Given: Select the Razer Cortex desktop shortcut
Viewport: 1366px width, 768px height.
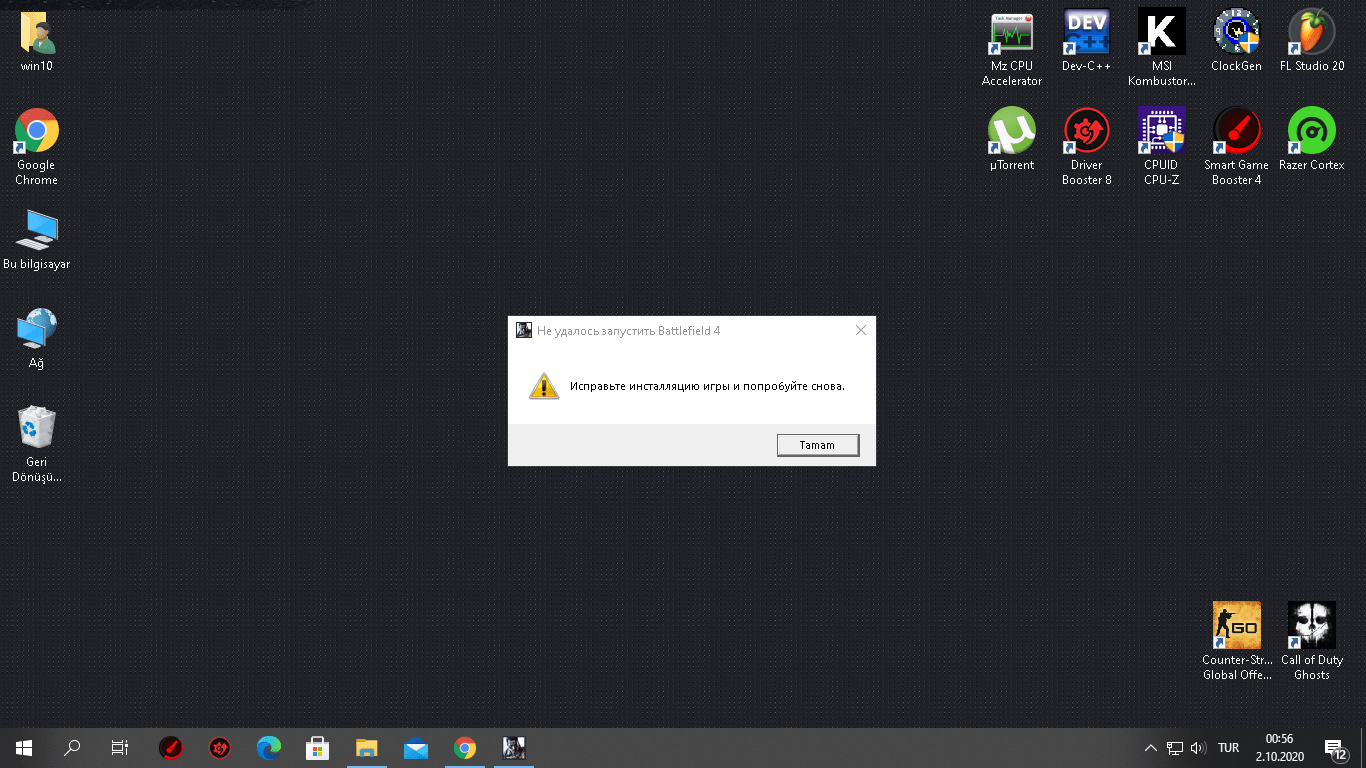Looking at the screenshot, I should pos(1312,140).
